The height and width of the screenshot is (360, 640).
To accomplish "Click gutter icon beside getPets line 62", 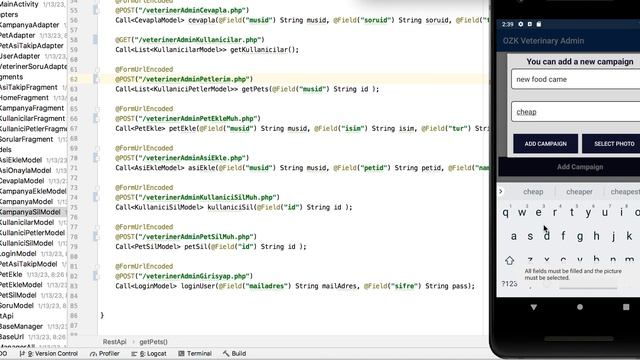I will (96, 79).
